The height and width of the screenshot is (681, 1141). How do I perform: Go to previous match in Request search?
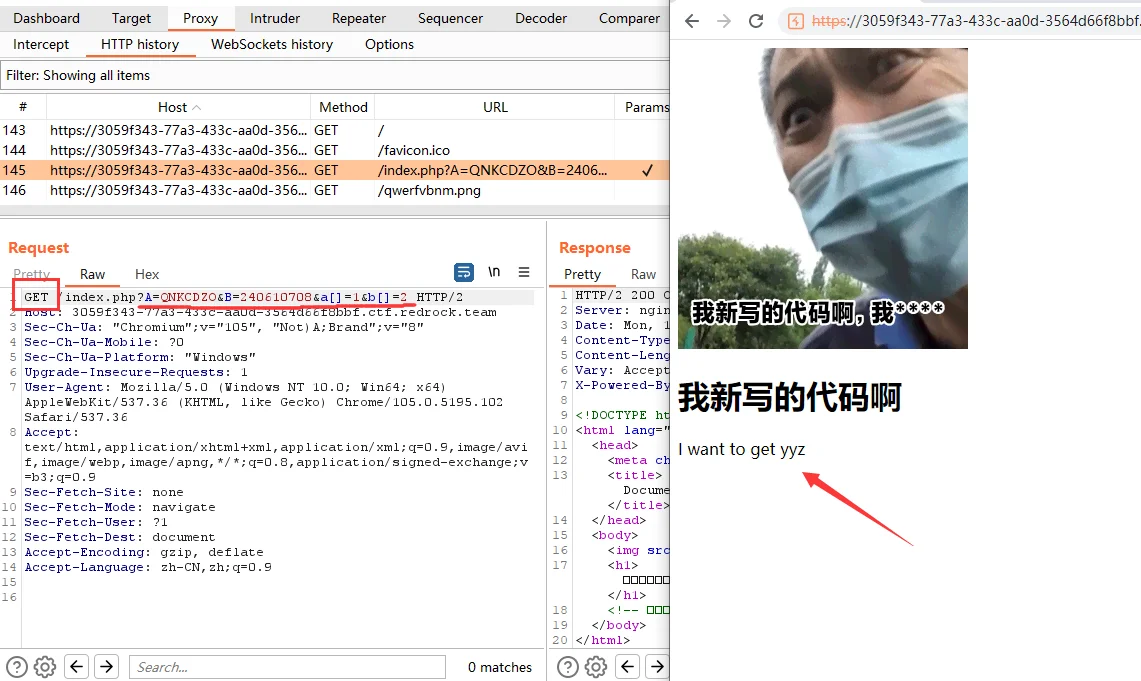77,667
